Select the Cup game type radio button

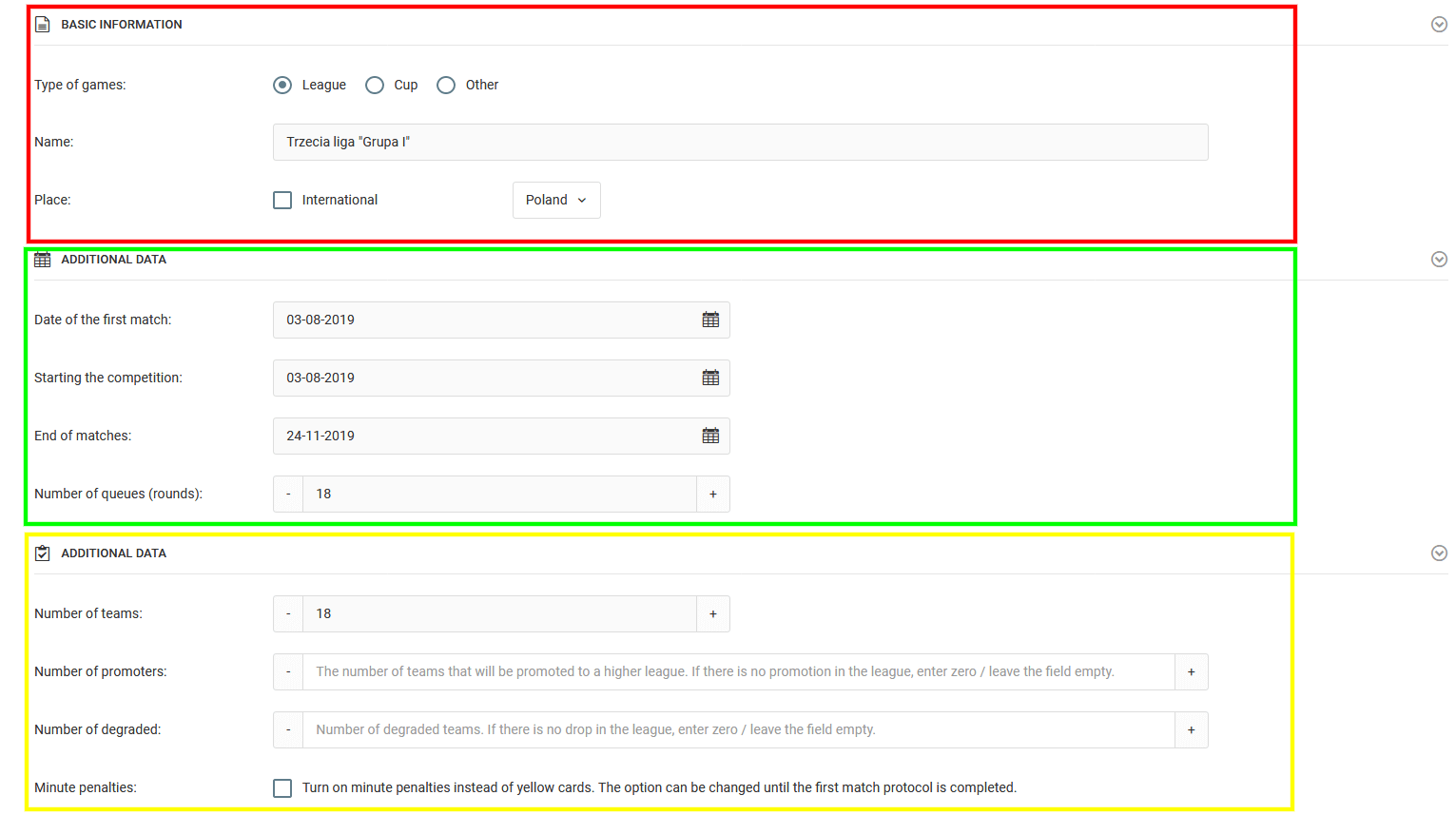pyautogui.click(x=375, y=86)
